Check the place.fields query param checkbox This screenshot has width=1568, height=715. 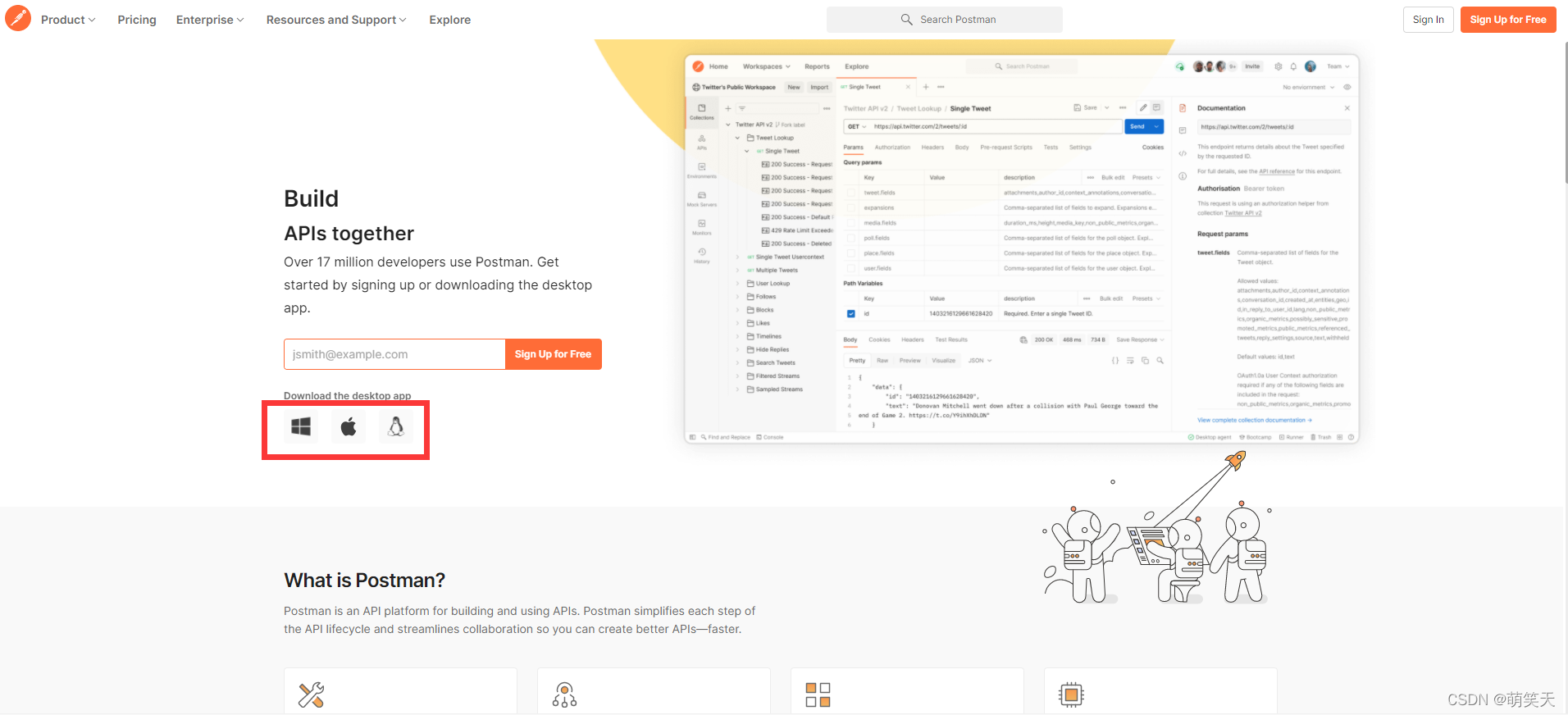[x=851, y=253]
